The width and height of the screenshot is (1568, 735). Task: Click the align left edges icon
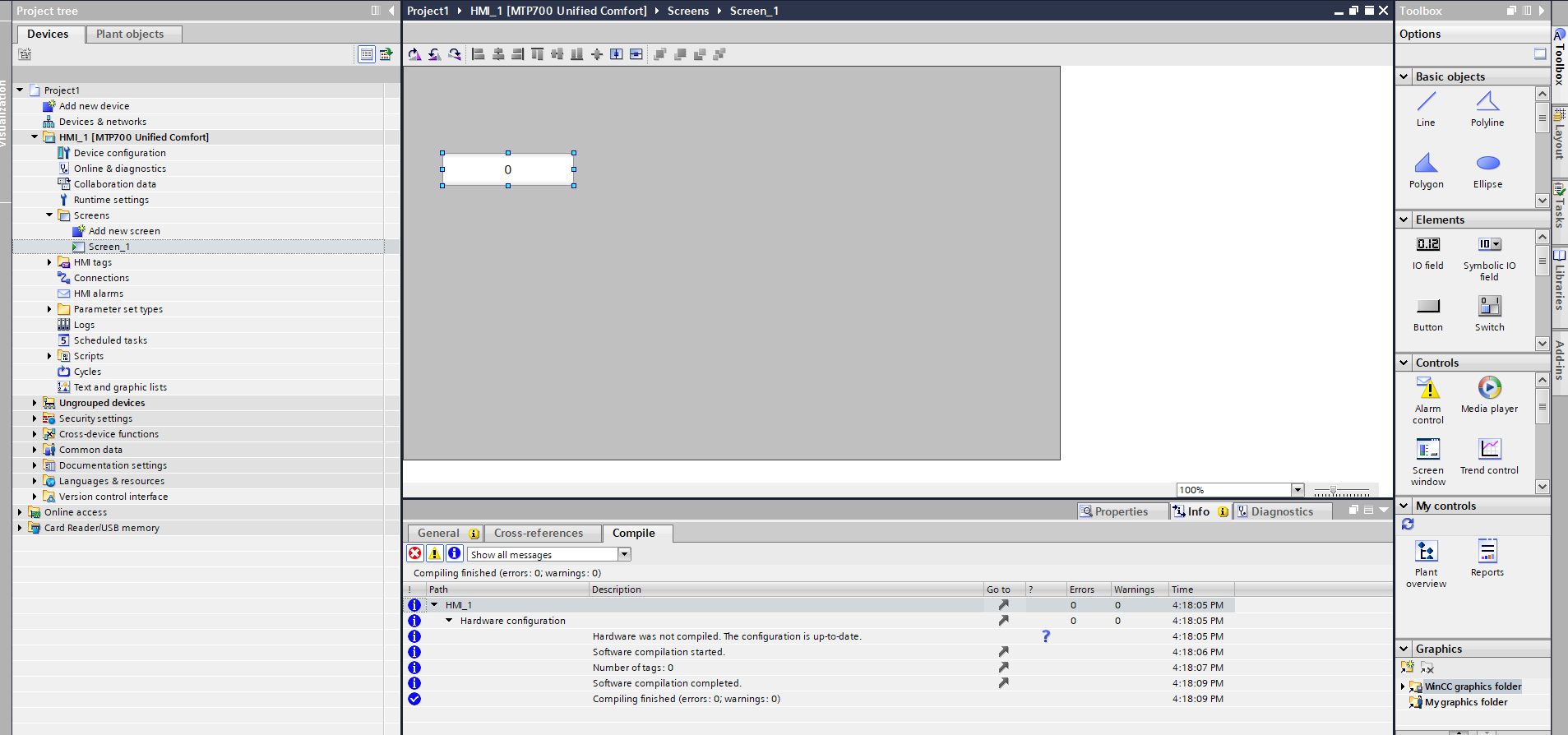[478, 54]
